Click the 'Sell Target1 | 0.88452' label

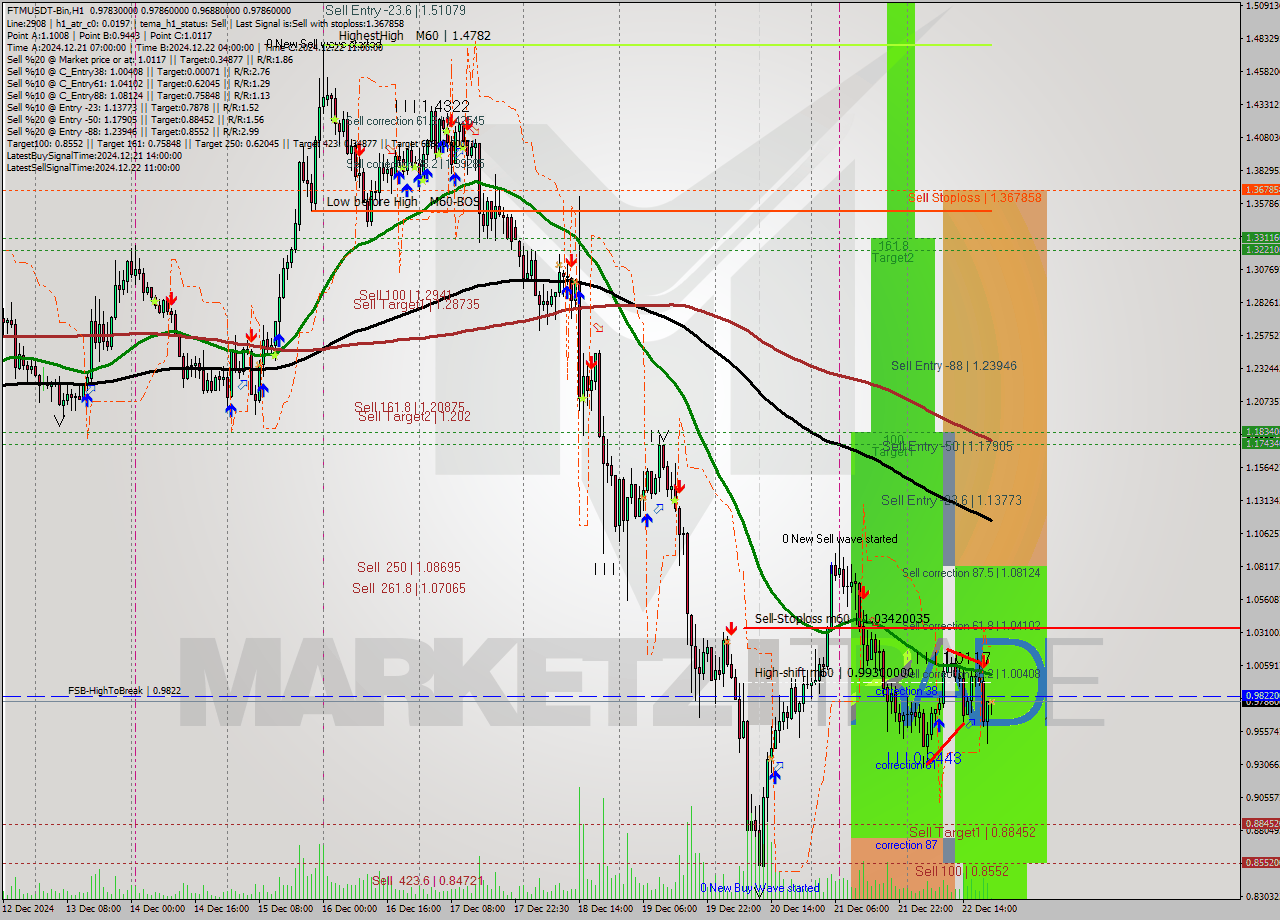pyautogui.click(x=972, y=832)
